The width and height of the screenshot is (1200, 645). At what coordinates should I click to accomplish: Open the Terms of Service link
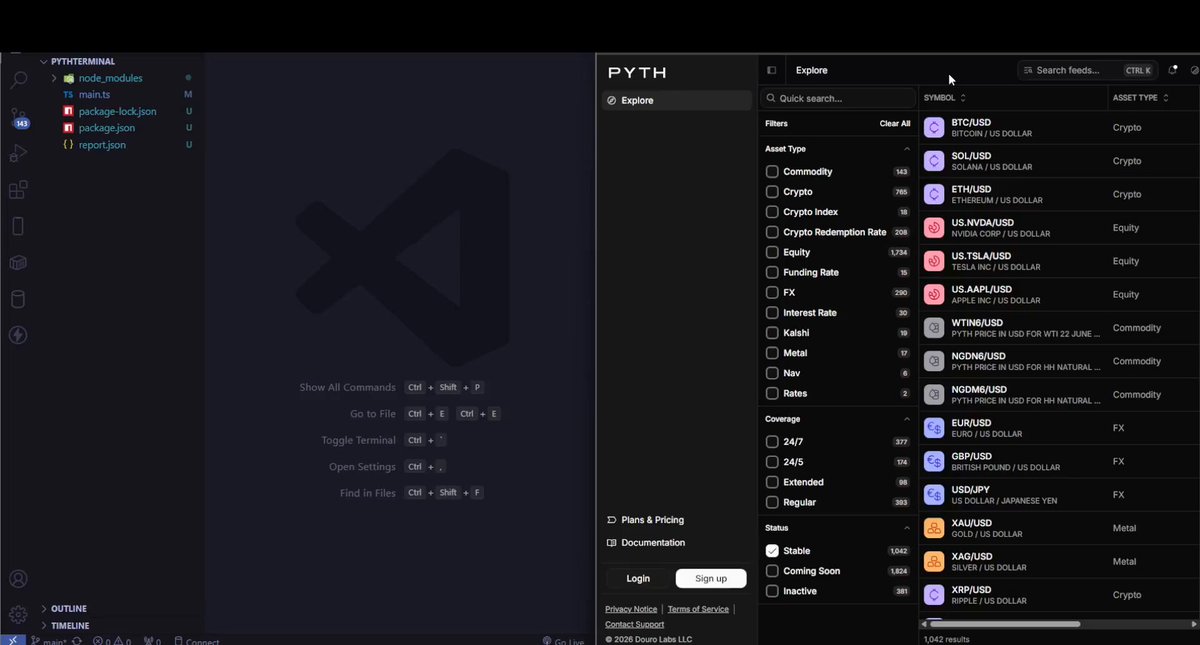point(698,609)
